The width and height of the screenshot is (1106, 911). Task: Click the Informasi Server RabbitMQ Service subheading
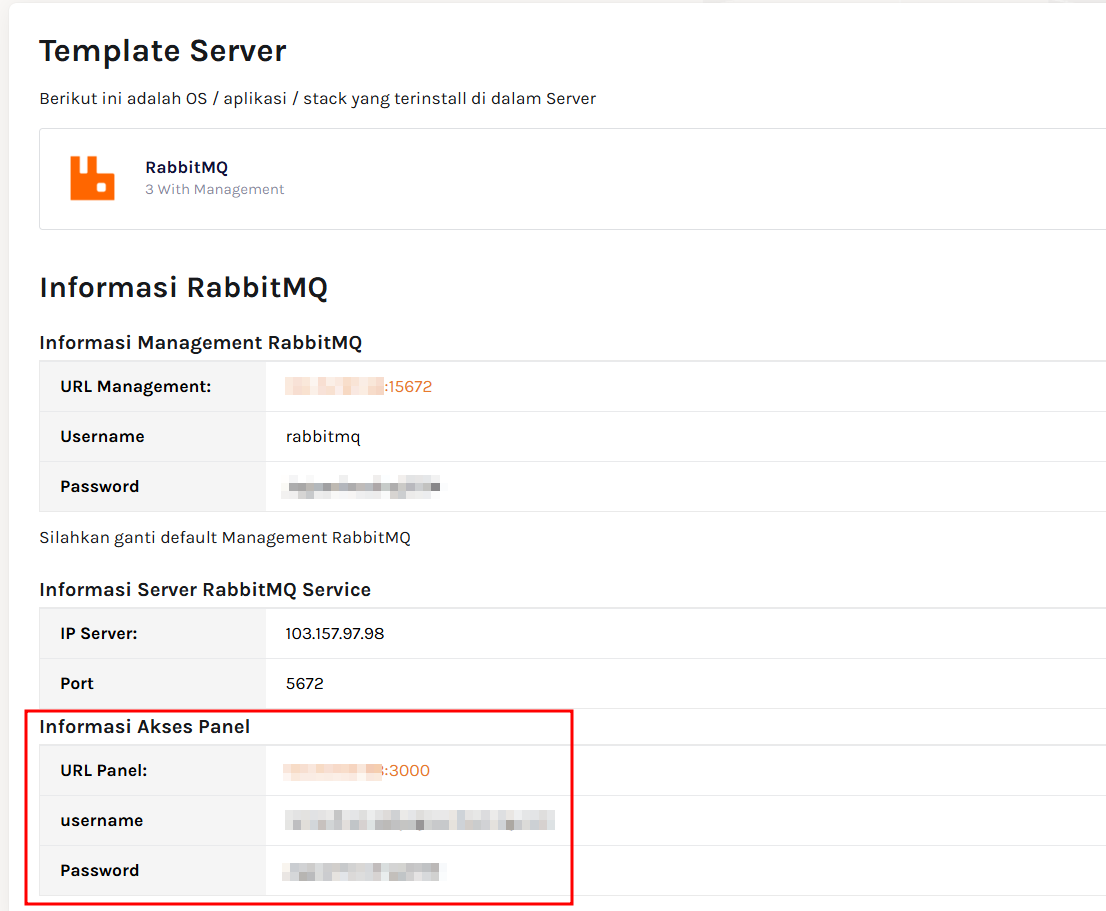coord(204,589)
